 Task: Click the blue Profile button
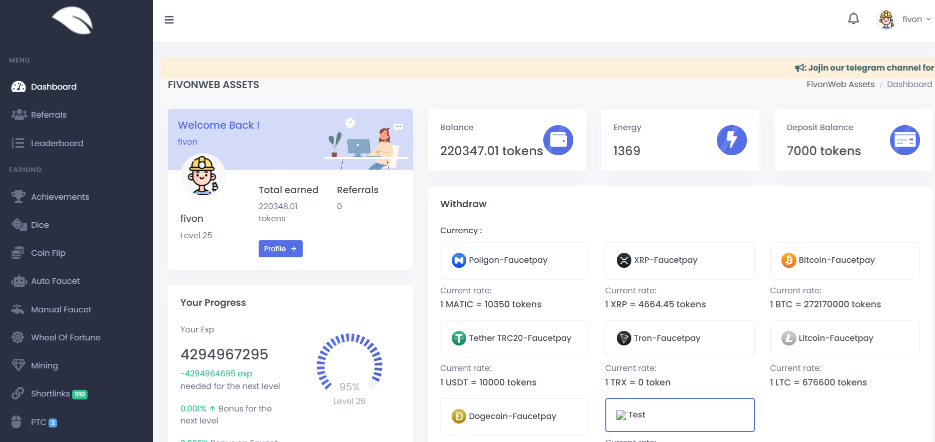coord(280,249)
